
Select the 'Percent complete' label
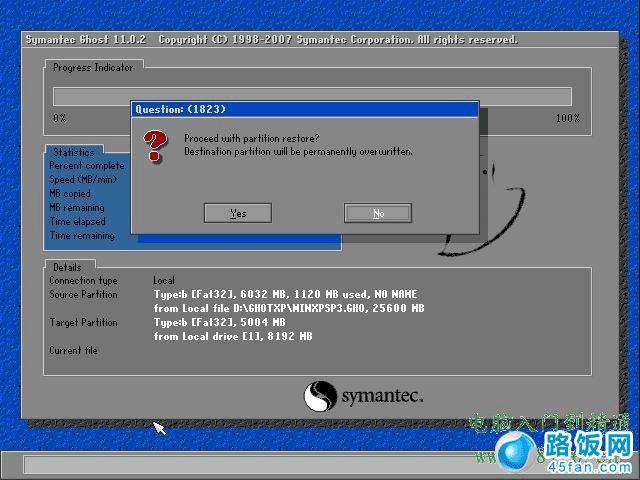pyautogui.click(x=87, y=166)
